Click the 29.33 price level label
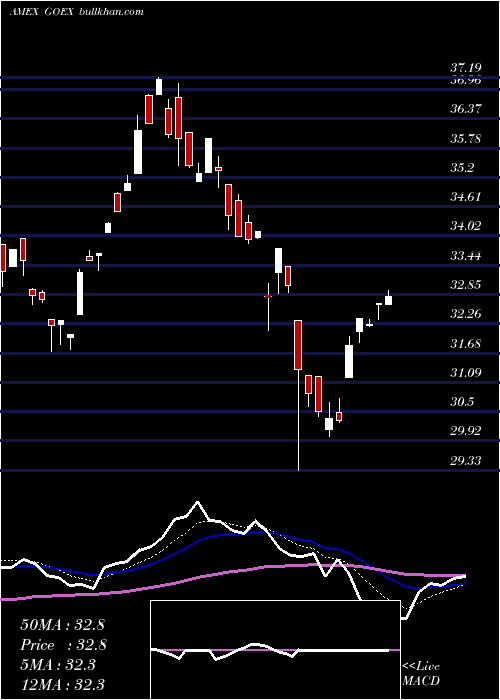This screenshot has height=700, width=500. [x=466, y=460]
